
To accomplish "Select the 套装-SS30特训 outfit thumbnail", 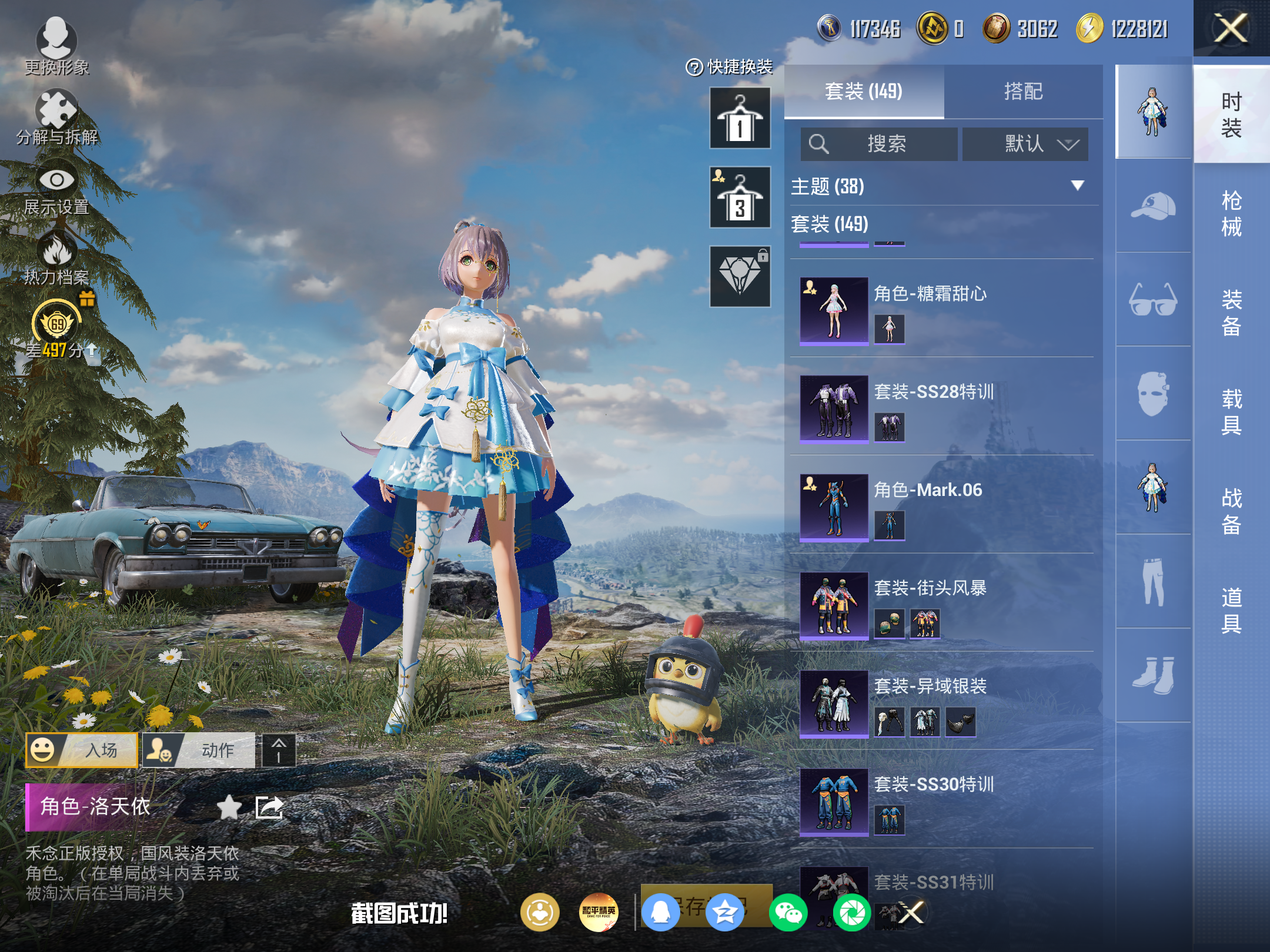I will tap(834, 802).
